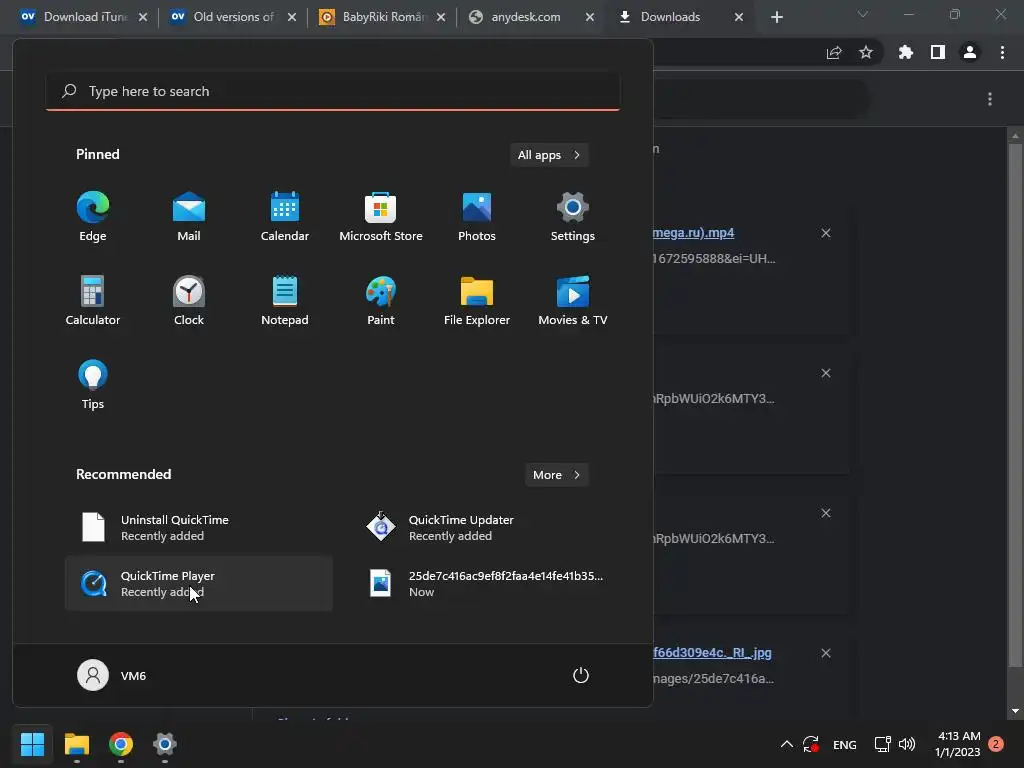Launch the Mail app
1024x768 pixels.
coord(189,217)
